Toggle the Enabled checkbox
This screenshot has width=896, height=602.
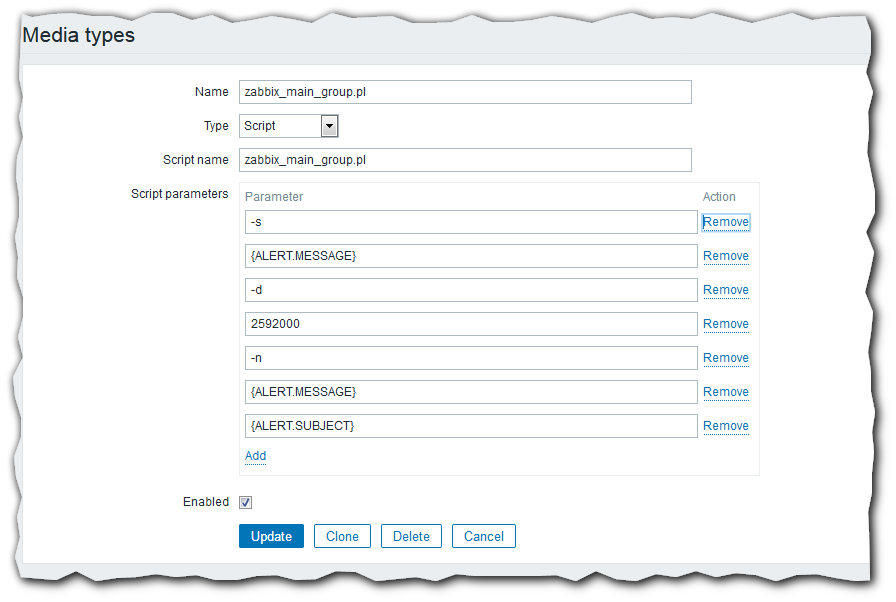pyautogui.click(x=246, y=502)
